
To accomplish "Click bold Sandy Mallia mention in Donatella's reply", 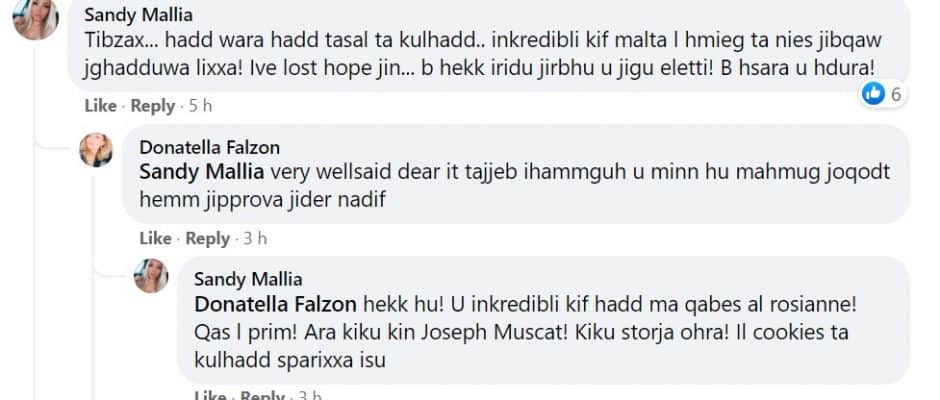I will [201, 172].
